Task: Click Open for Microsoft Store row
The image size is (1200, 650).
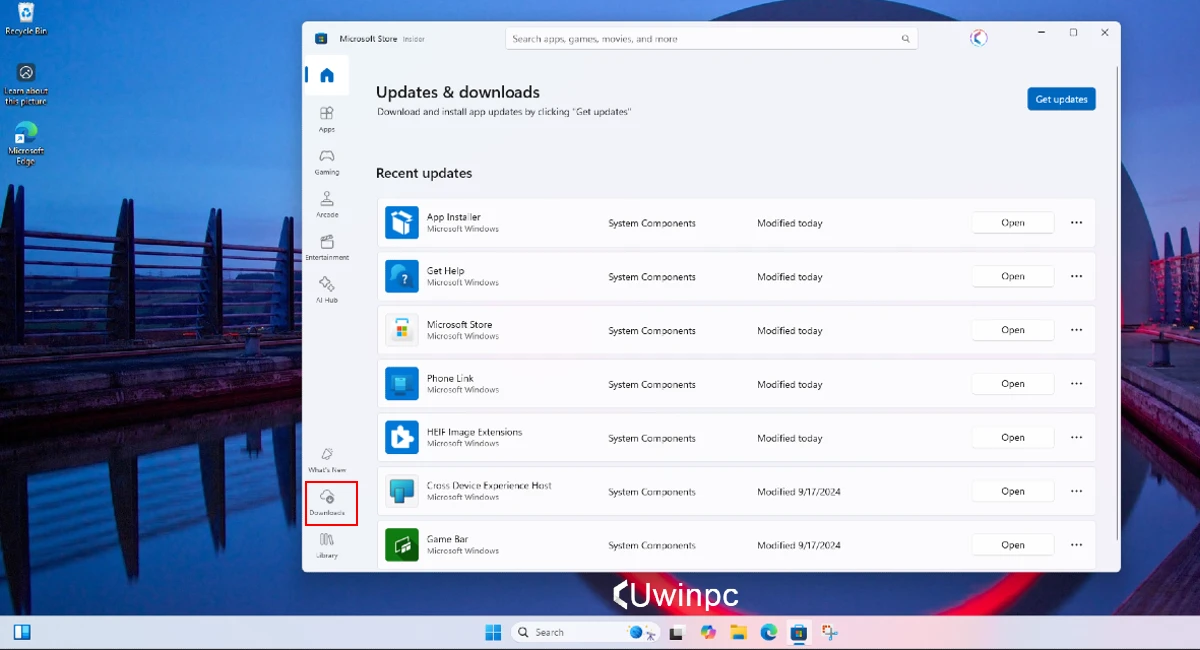Action: pos(1013,330)
